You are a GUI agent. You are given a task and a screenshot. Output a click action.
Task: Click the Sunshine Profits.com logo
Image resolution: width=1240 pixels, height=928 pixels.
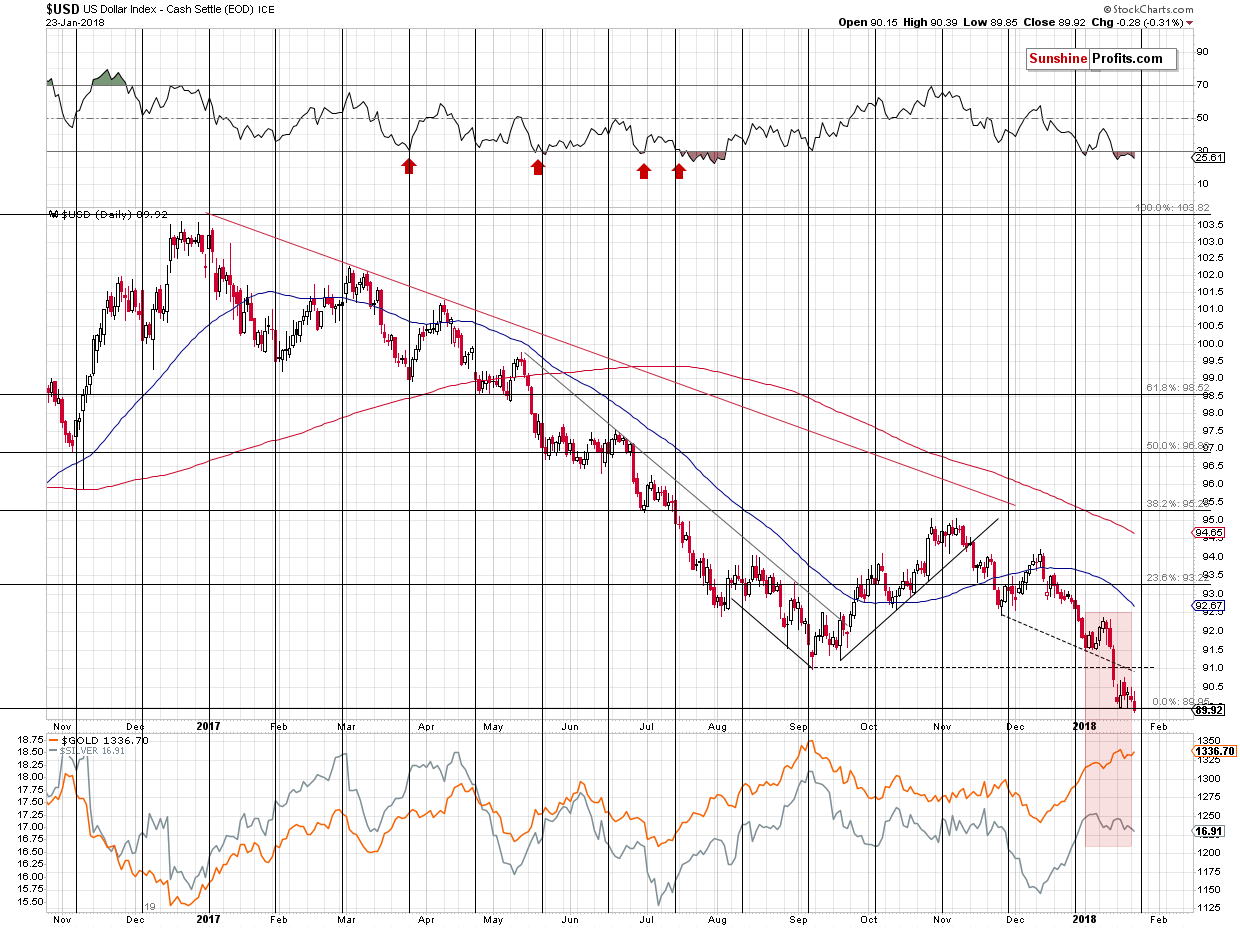1101,59
